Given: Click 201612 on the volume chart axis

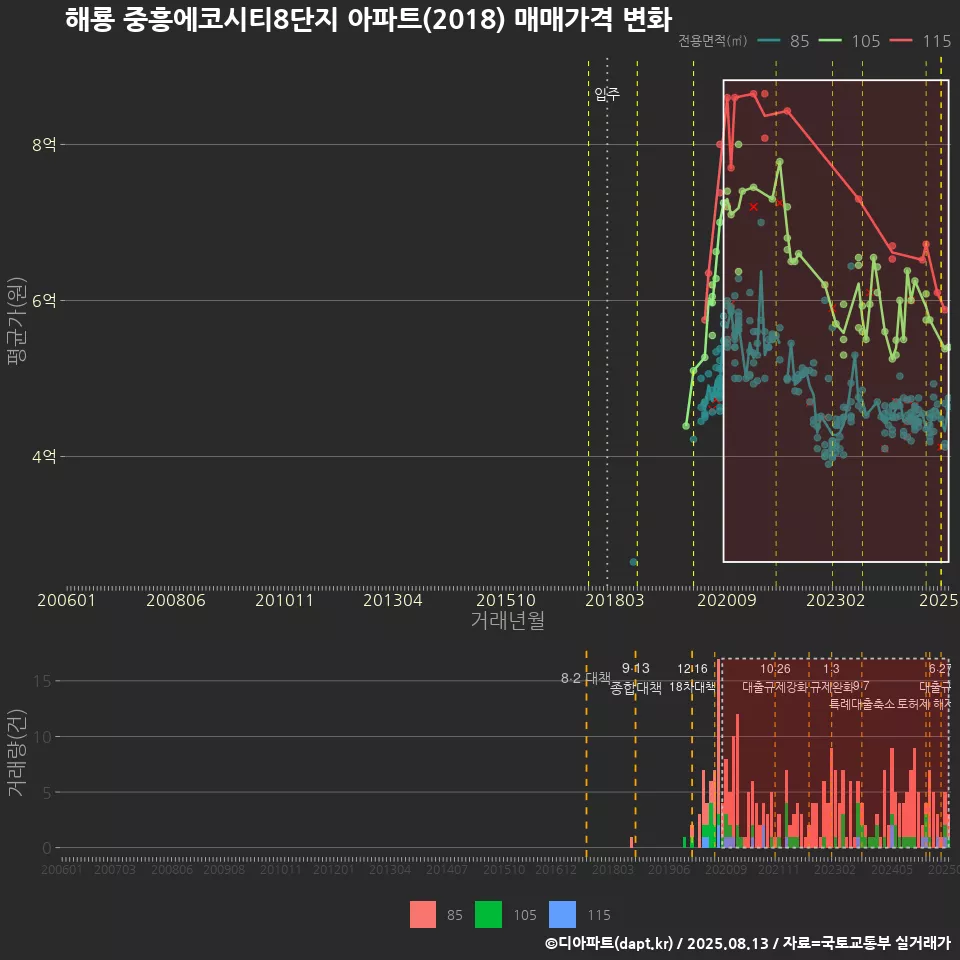Looking at the screenshot, I should 555,869.
